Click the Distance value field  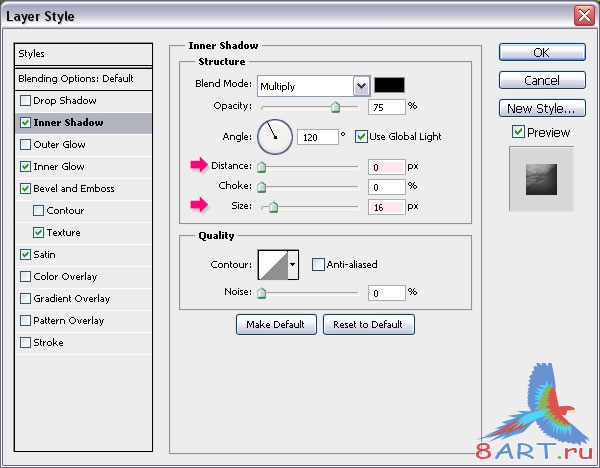coord(386,167)
